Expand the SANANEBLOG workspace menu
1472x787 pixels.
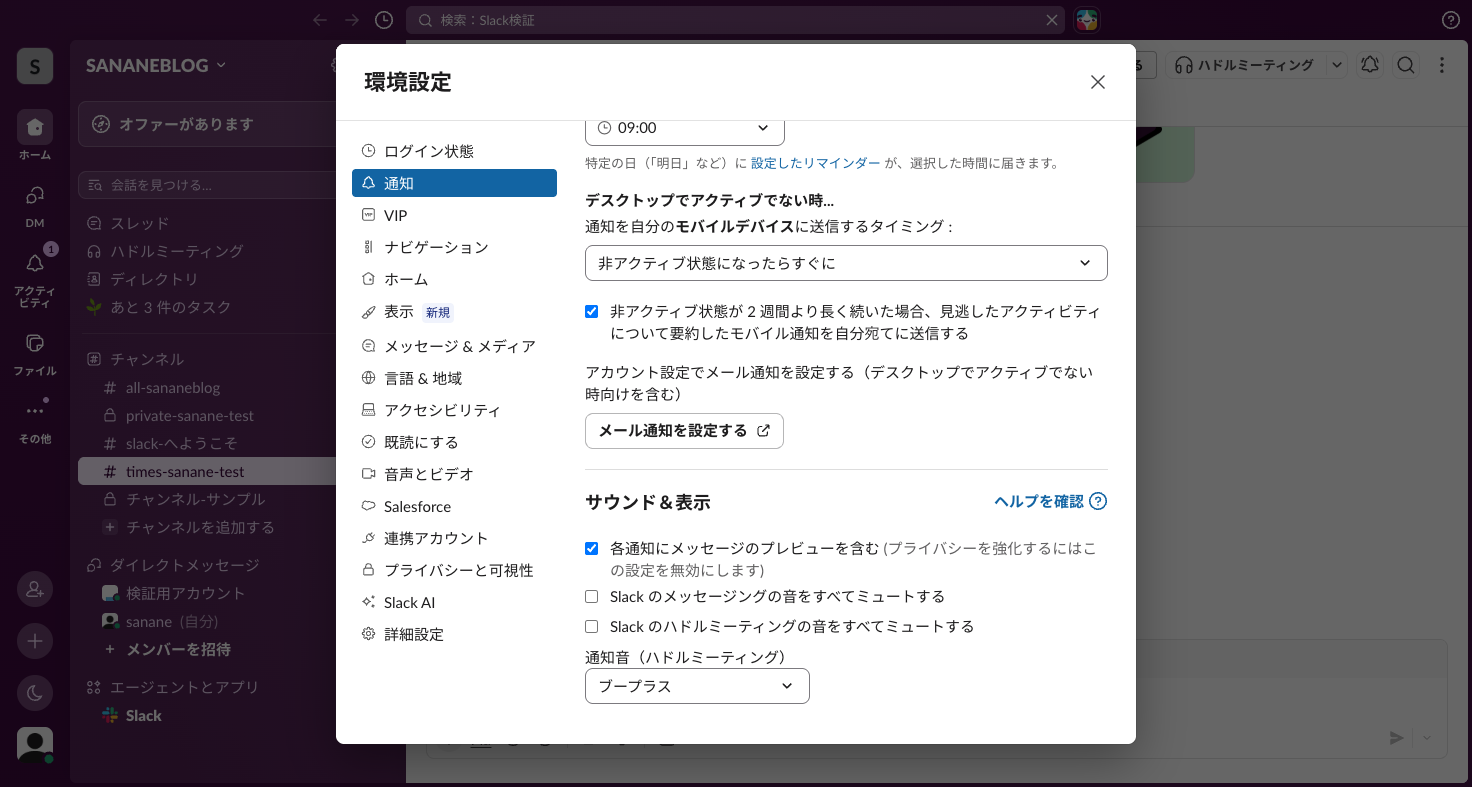pyautogui.click(x=156, y=65)
